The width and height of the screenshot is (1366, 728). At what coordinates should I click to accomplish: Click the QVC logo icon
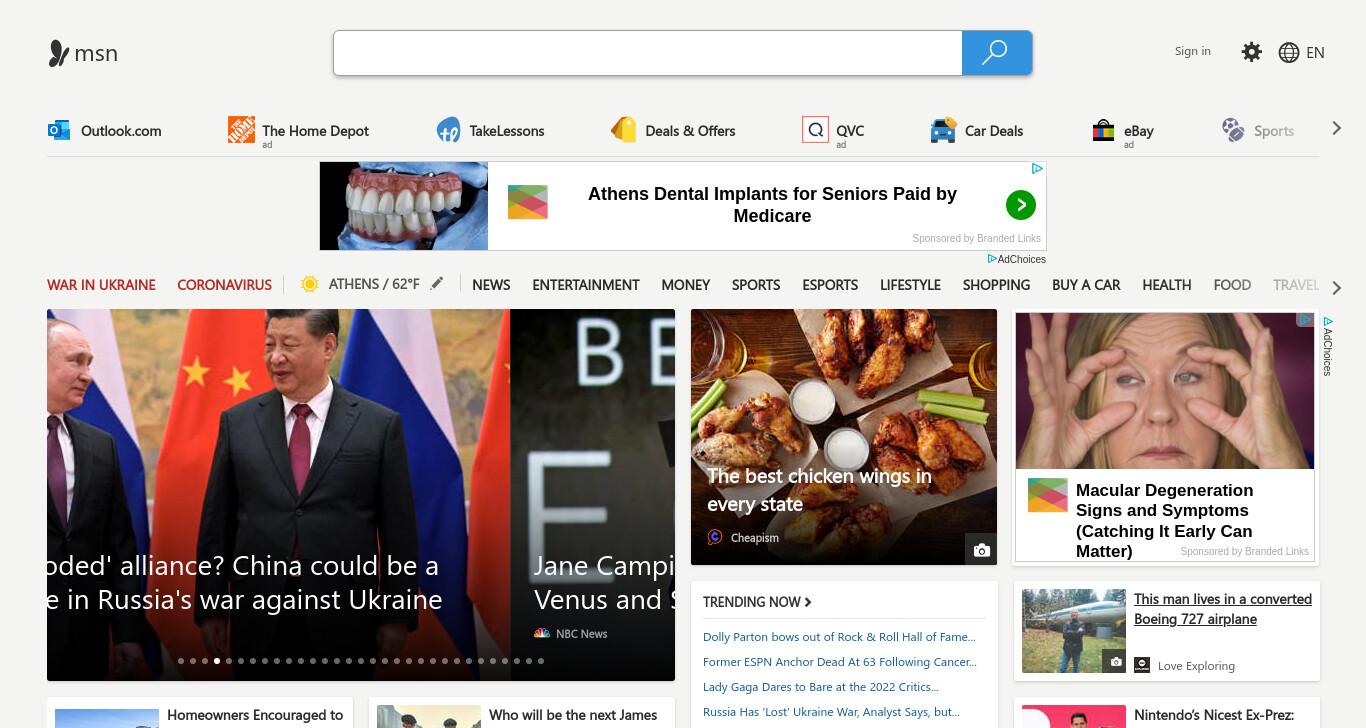815,130
